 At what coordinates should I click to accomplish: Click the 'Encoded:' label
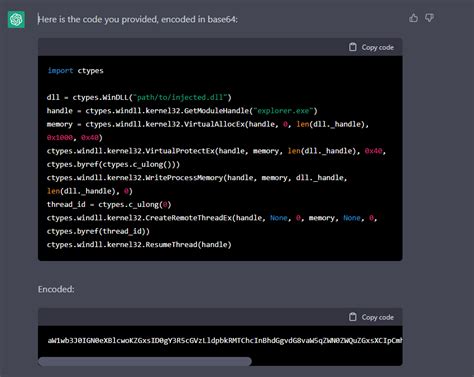(x=56, y=289)
